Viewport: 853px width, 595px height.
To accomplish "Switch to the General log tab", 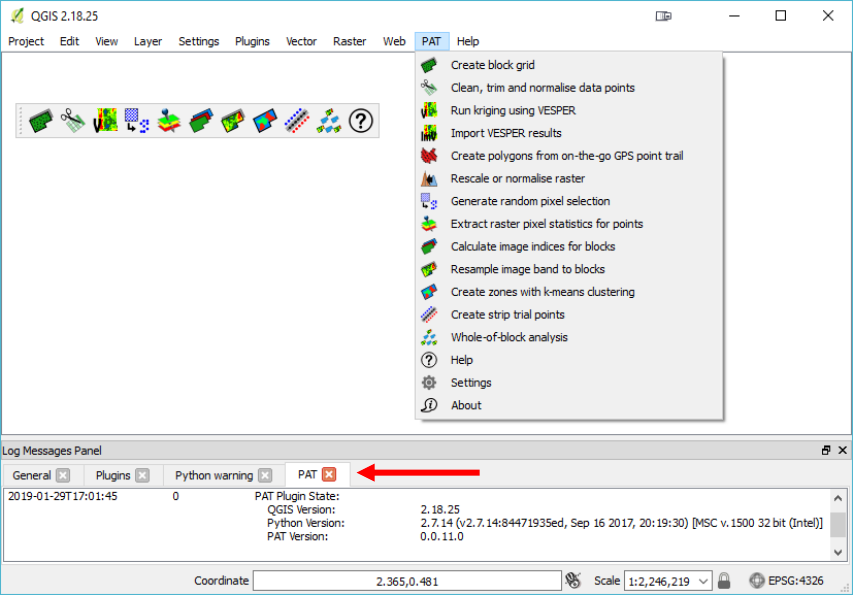I will click(x=32, y=475).
